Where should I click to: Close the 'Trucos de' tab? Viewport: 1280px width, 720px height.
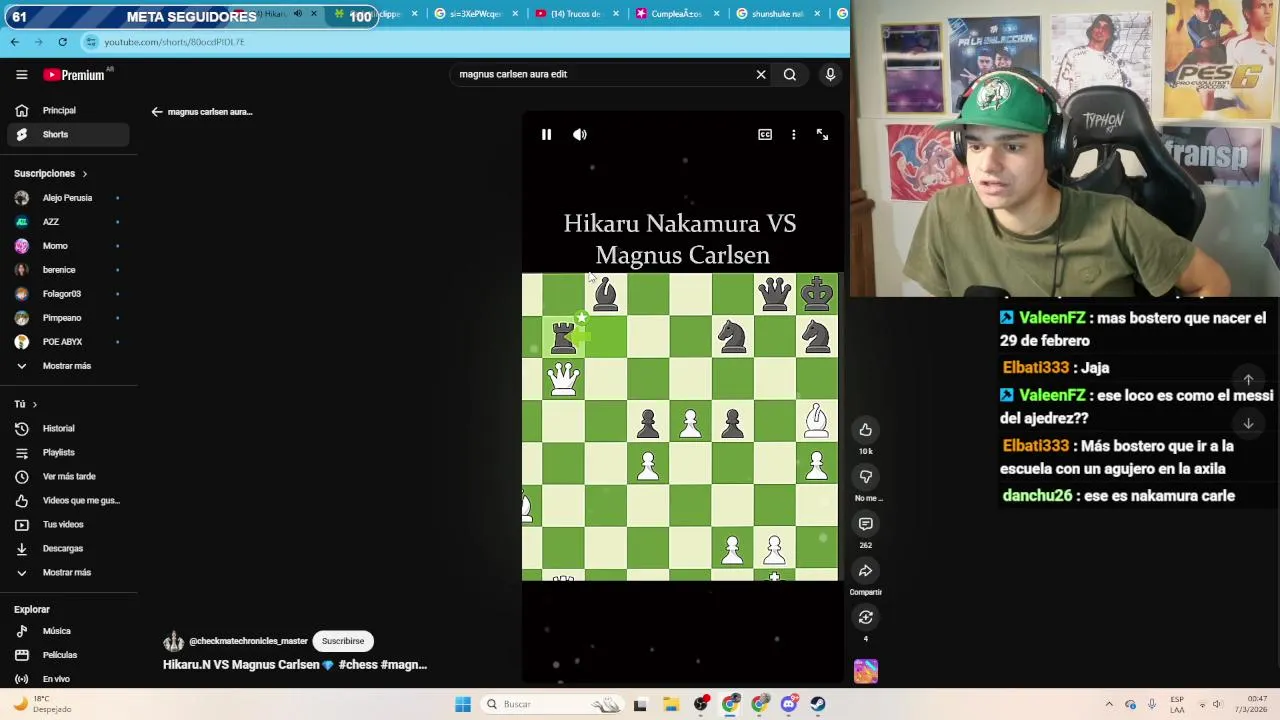616,14
